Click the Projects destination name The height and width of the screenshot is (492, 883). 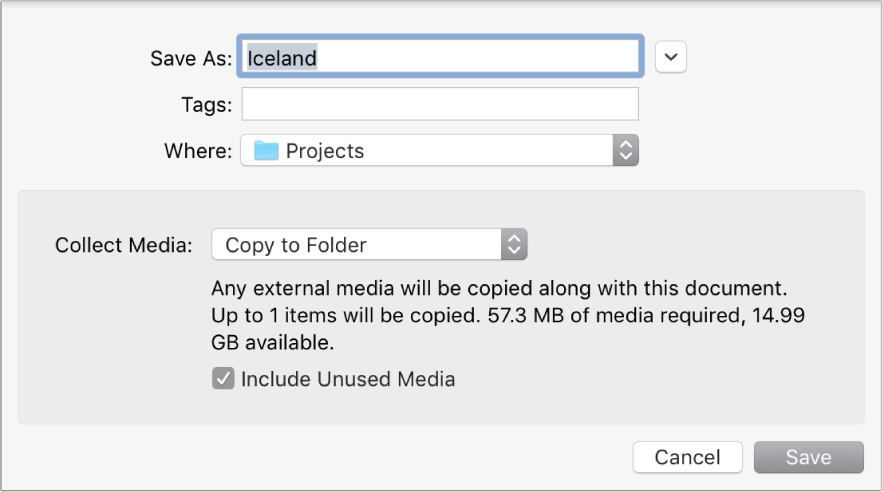[325, 151]
